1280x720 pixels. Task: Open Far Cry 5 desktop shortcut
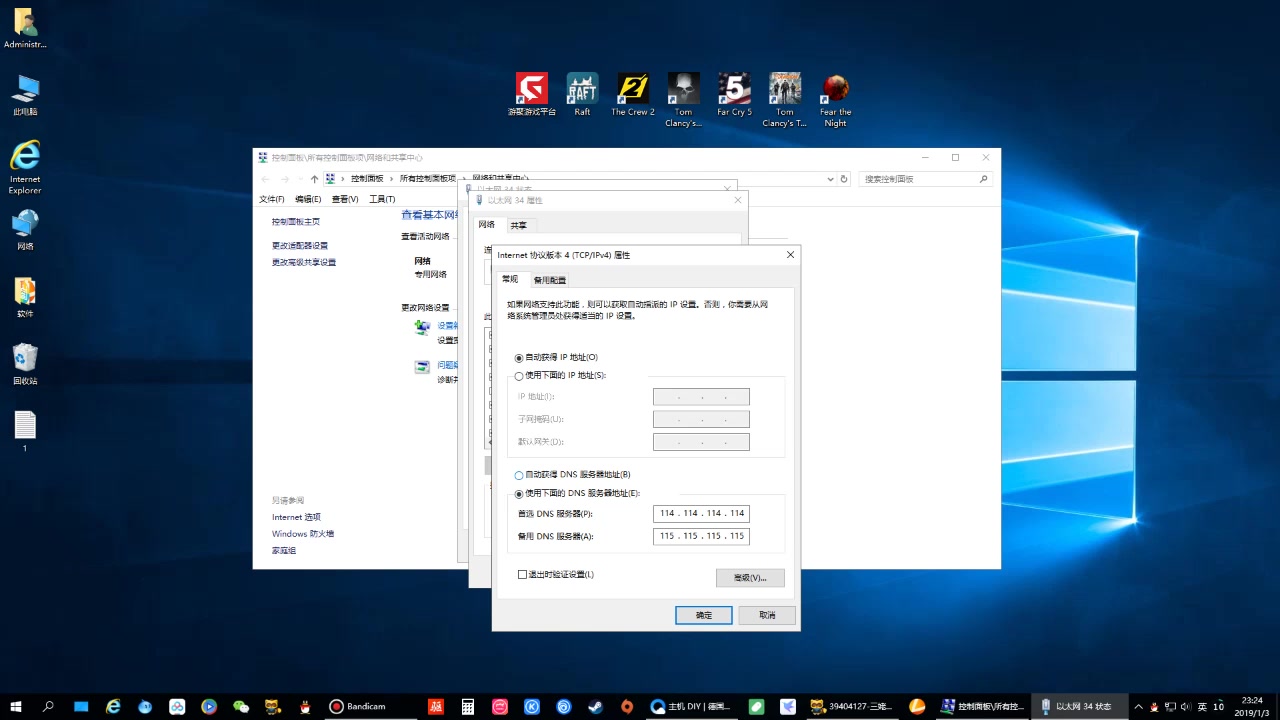coord(733,88)
